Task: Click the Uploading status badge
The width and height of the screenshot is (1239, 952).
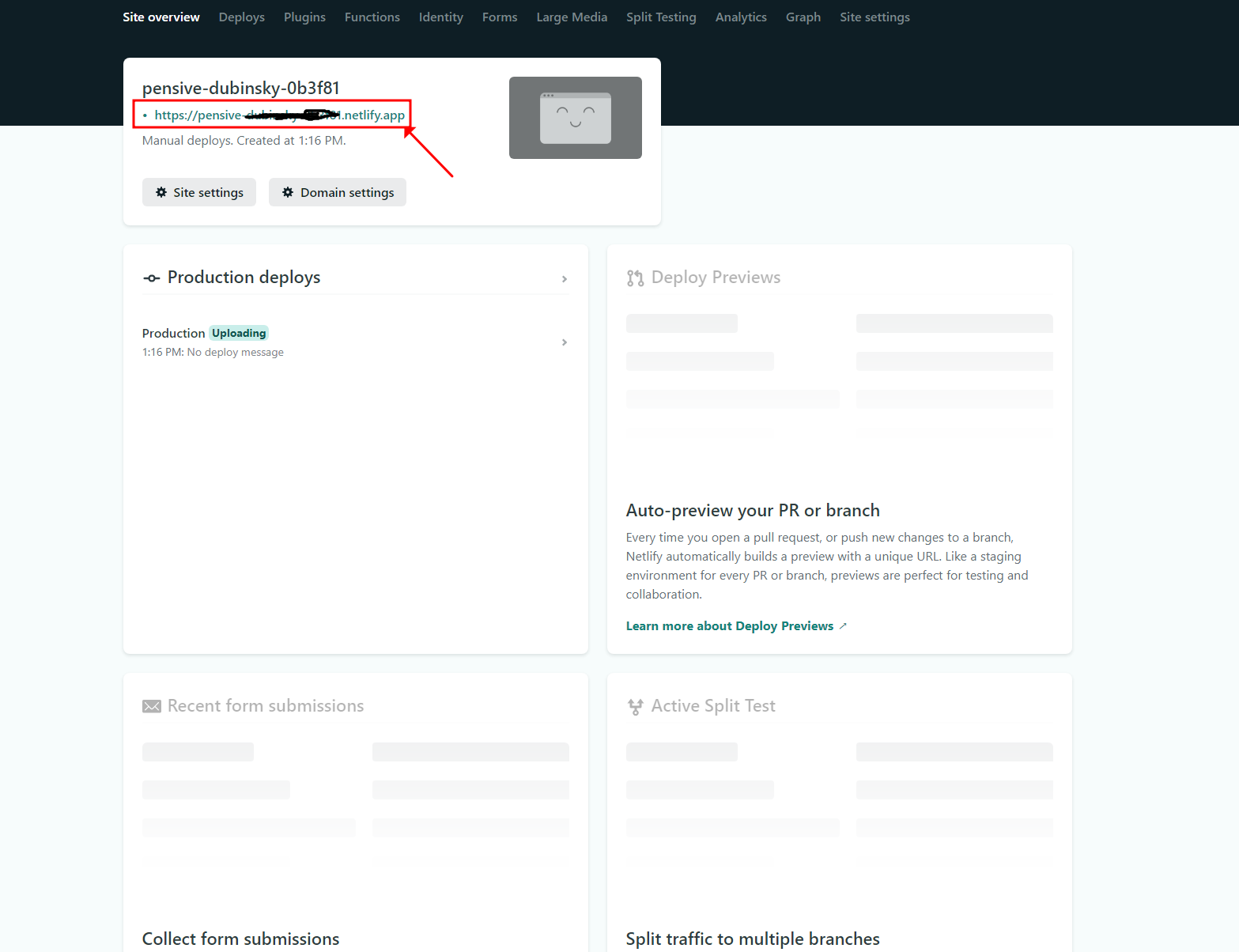Action: pyautogui.click(x=239, y=334)
